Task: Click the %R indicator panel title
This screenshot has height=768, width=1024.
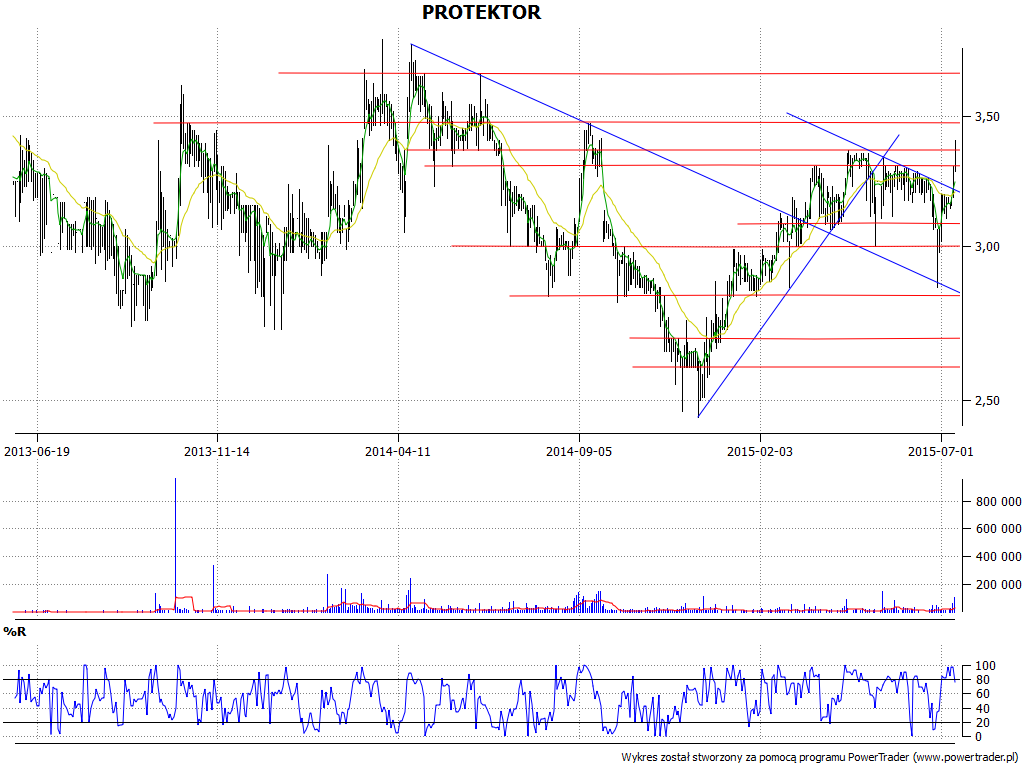Action: tap(14, 632)
